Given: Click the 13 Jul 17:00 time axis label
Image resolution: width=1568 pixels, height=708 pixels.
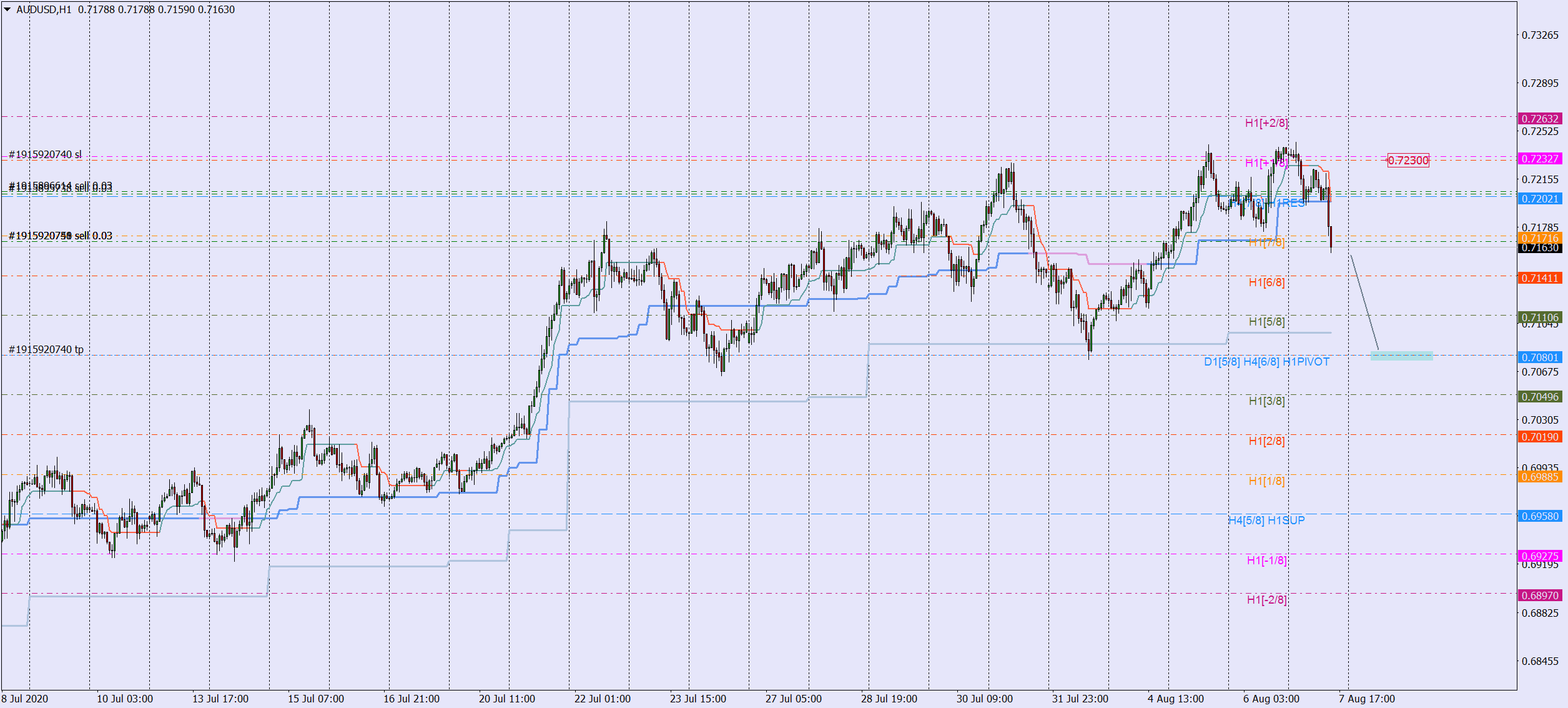Looking at the screenshot, I should click(x=220, y=699).
